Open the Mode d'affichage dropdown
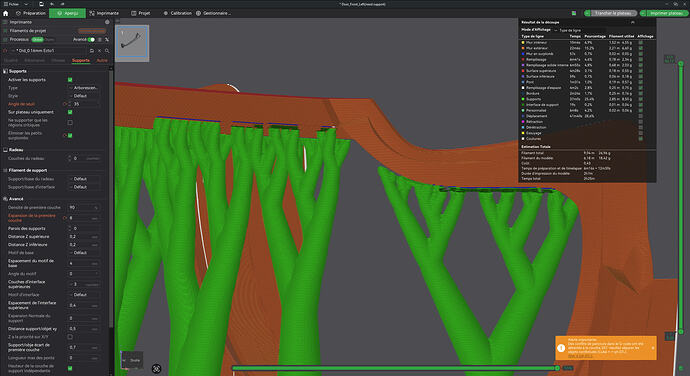 pyautogui.click(x=580, y=30)
